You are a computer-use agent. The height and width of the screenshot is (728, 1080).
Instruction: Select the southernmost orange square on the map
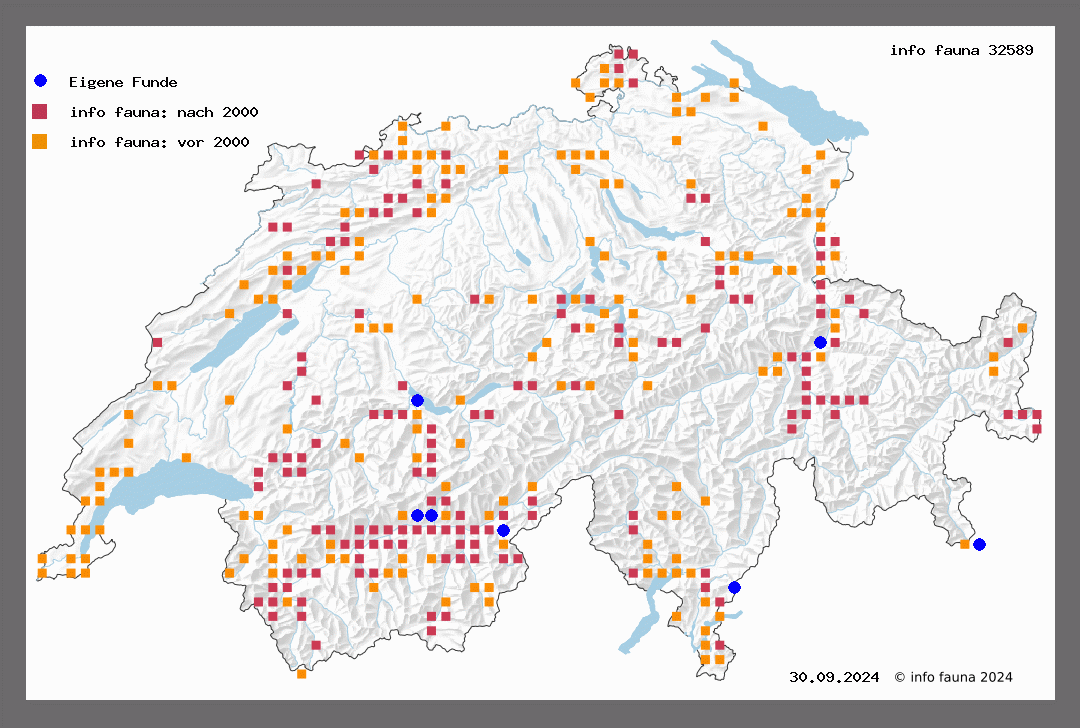tap(301, 674)
